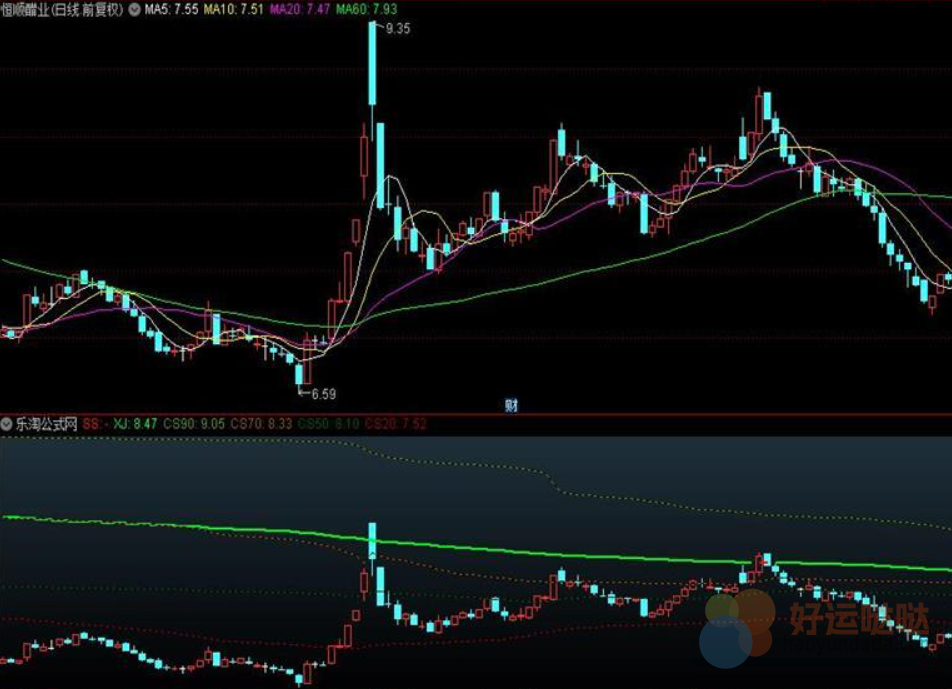The image size is (952, 689).
Task: Open the dropdown arrow beside 恒顺醋业 title
Action: tap(134, 10)
